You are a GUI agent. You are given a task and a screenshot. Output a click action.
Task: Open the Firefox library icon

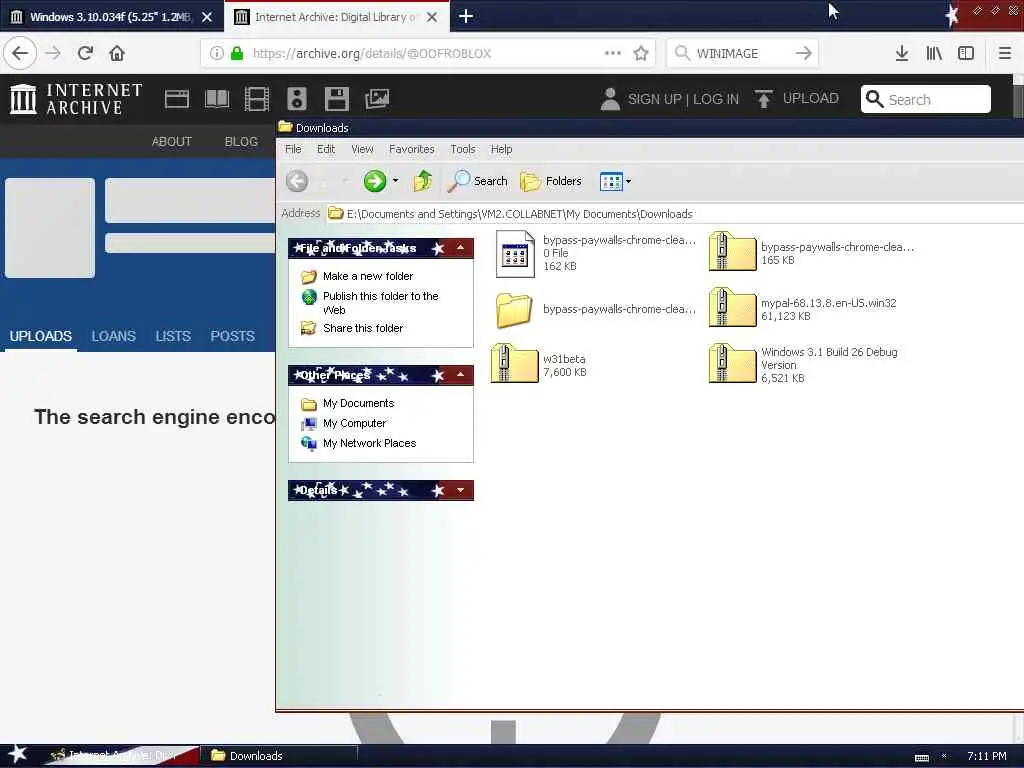[934, 53]
